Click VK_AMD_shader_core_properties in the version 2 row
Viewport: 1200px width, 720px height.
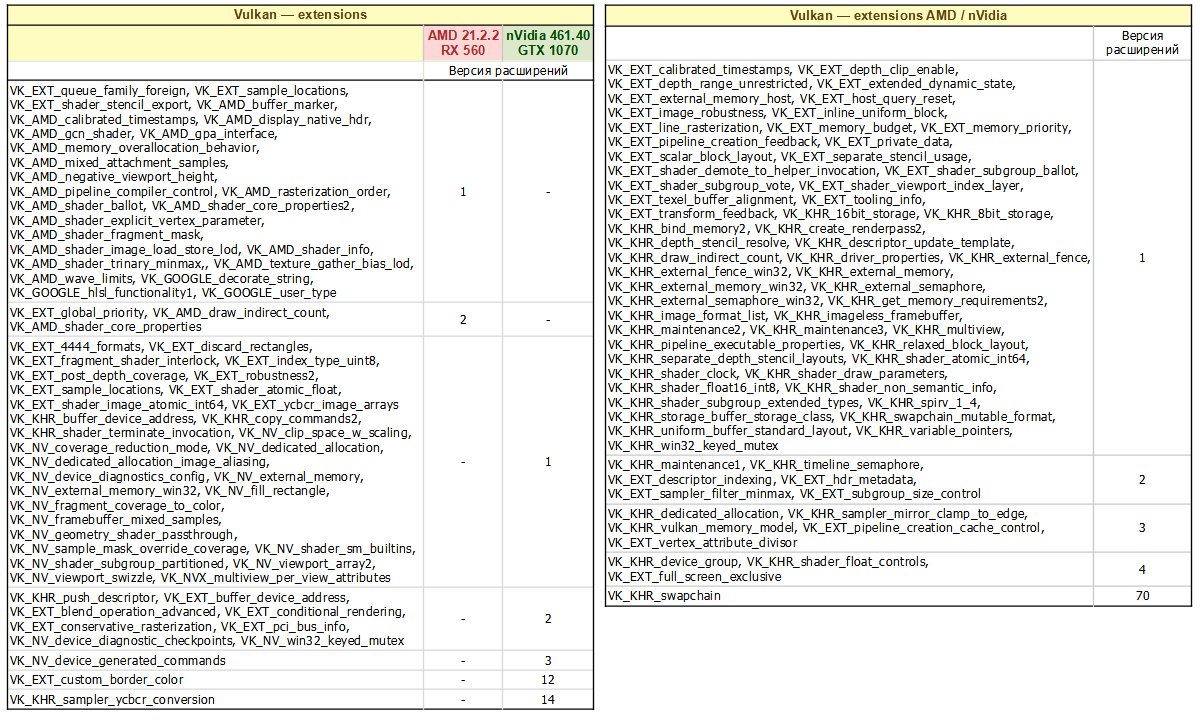(x=105, y=327)
